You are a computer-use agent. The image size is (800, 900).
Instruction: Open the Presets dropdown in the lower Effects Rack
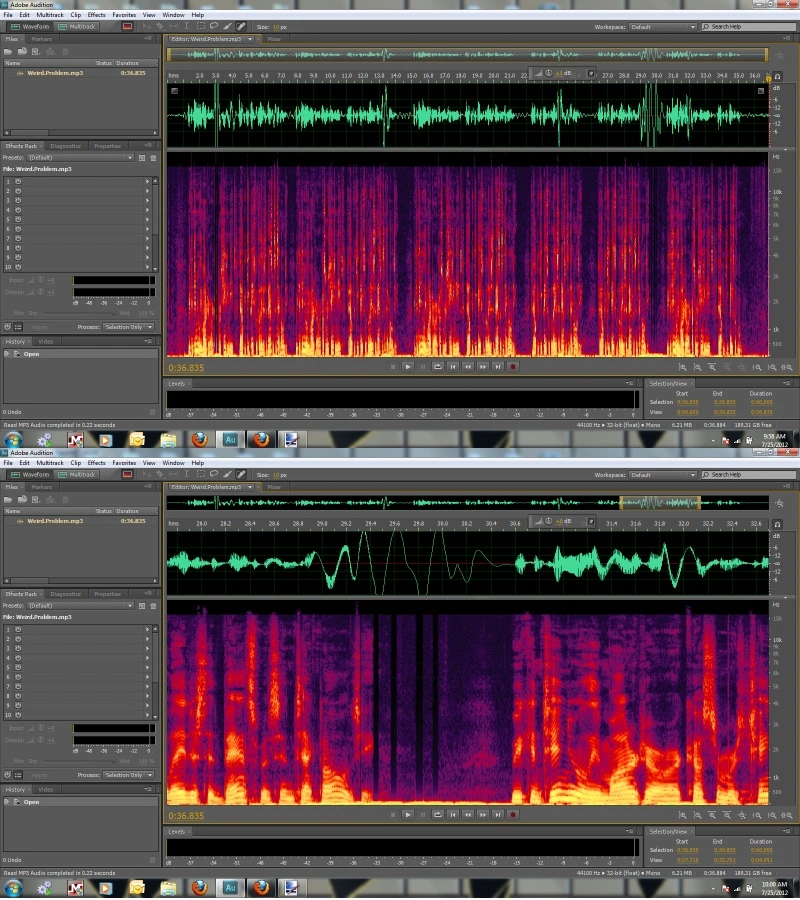pyautogui.click(x=80, y=606)
